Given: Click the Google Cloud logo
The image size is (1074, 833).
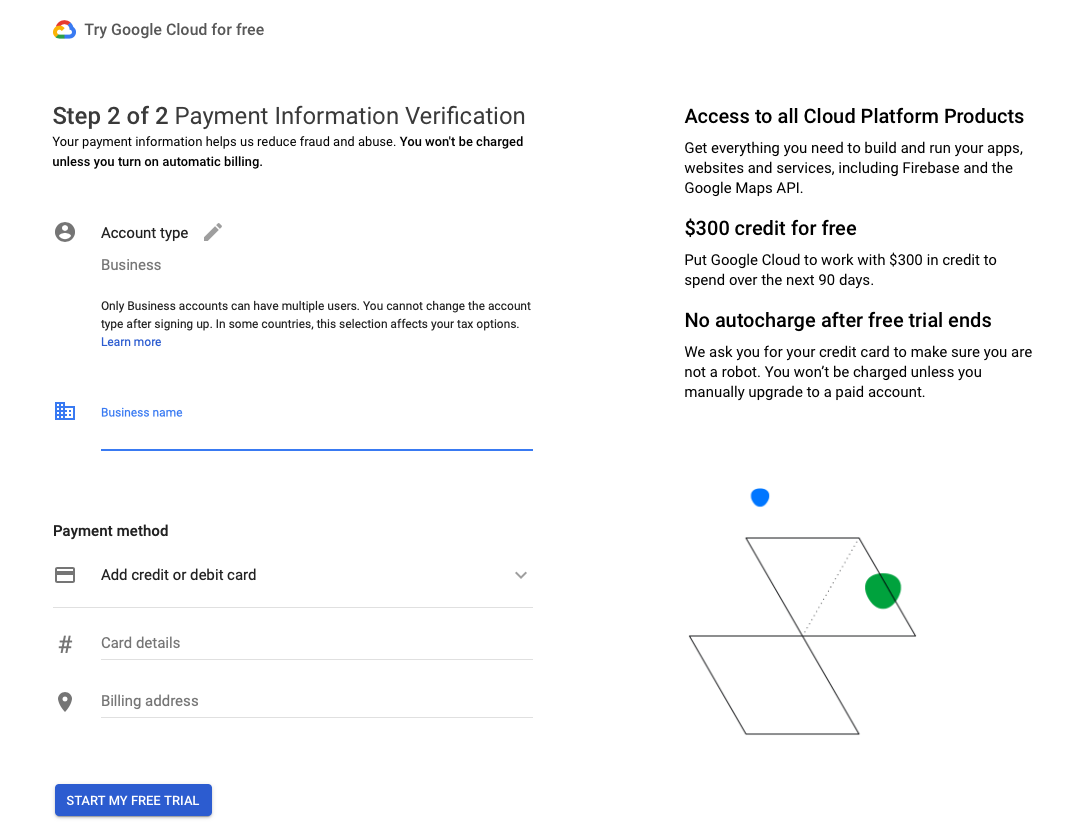Looking at the screenshot, I should (x=64, y=30).
